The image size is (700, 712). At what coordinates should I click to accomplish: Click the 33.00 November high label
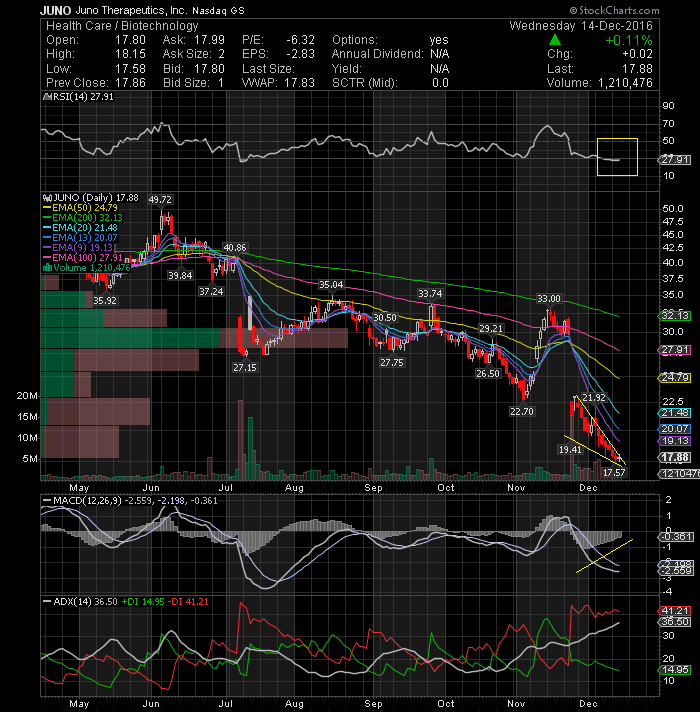coord(549,299)
